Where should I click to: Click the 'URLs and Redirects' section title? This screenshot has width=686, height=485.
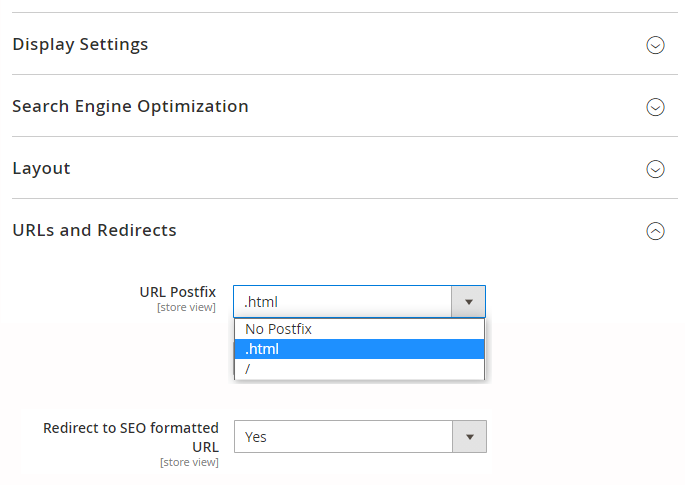coord(94,231)
